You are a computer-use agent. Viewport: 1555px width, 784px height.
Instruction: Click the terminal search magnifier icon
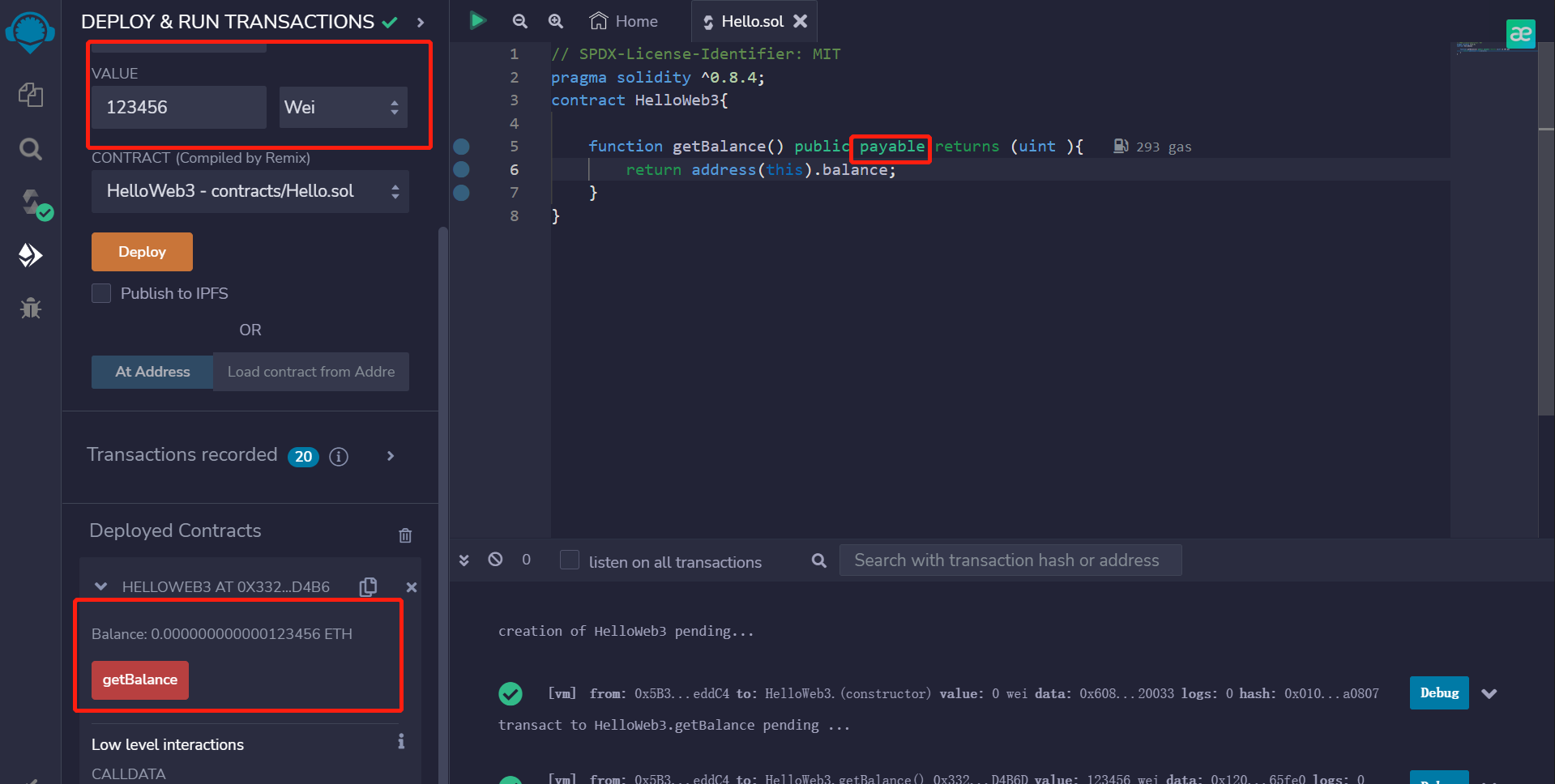coord(819,560)
